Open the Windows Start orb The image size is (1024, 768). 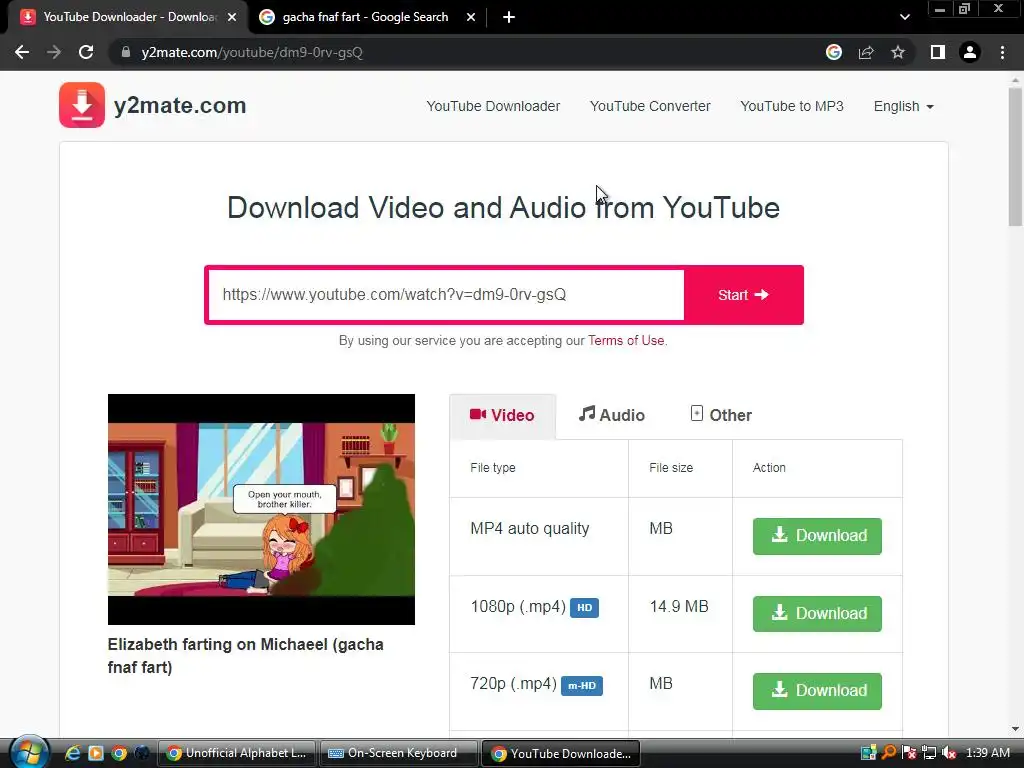(x=29, y=752)
